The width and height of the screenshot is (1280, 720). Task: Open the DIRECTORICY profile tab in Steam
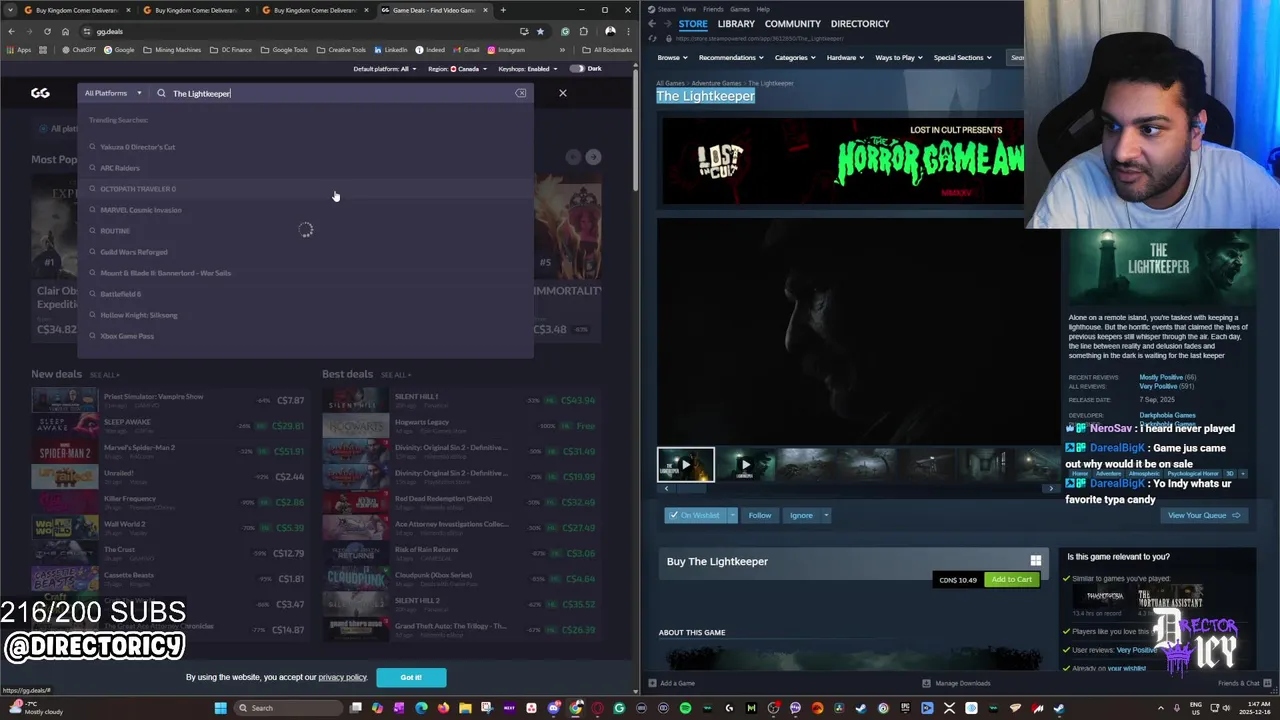coord(860,24)
